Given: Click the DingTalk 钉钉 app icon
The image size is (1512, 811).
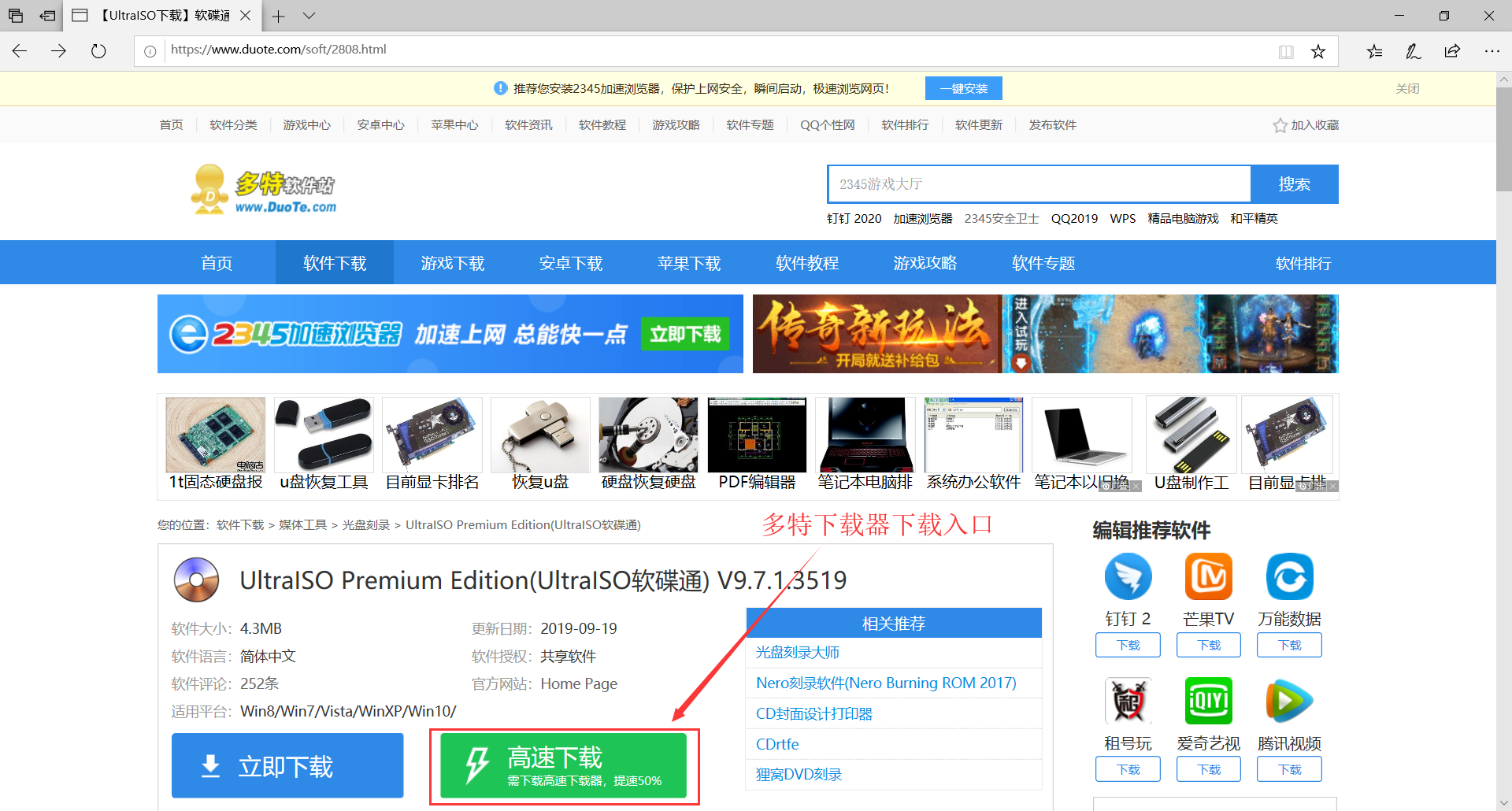Looking at the screenshot, I should click(1128, 576).
